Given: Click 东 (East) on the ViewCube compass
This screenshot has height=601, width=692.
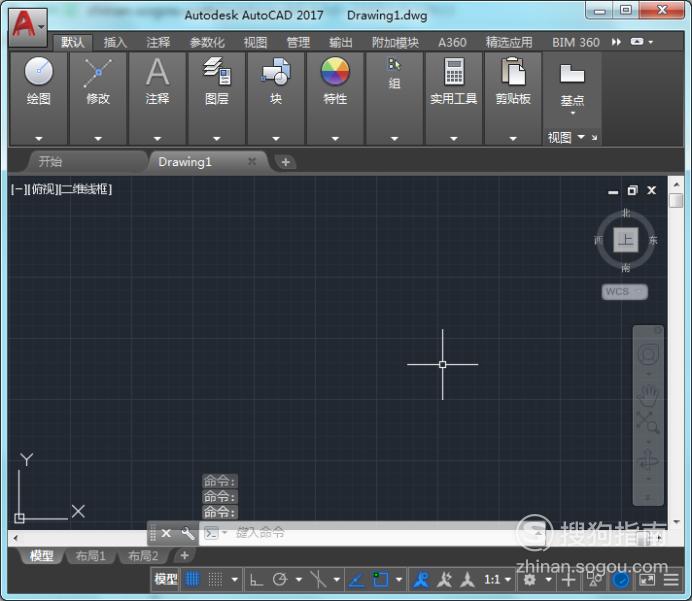Looking at the screenshot, I should pyautogui.click(x=653, y=240).
